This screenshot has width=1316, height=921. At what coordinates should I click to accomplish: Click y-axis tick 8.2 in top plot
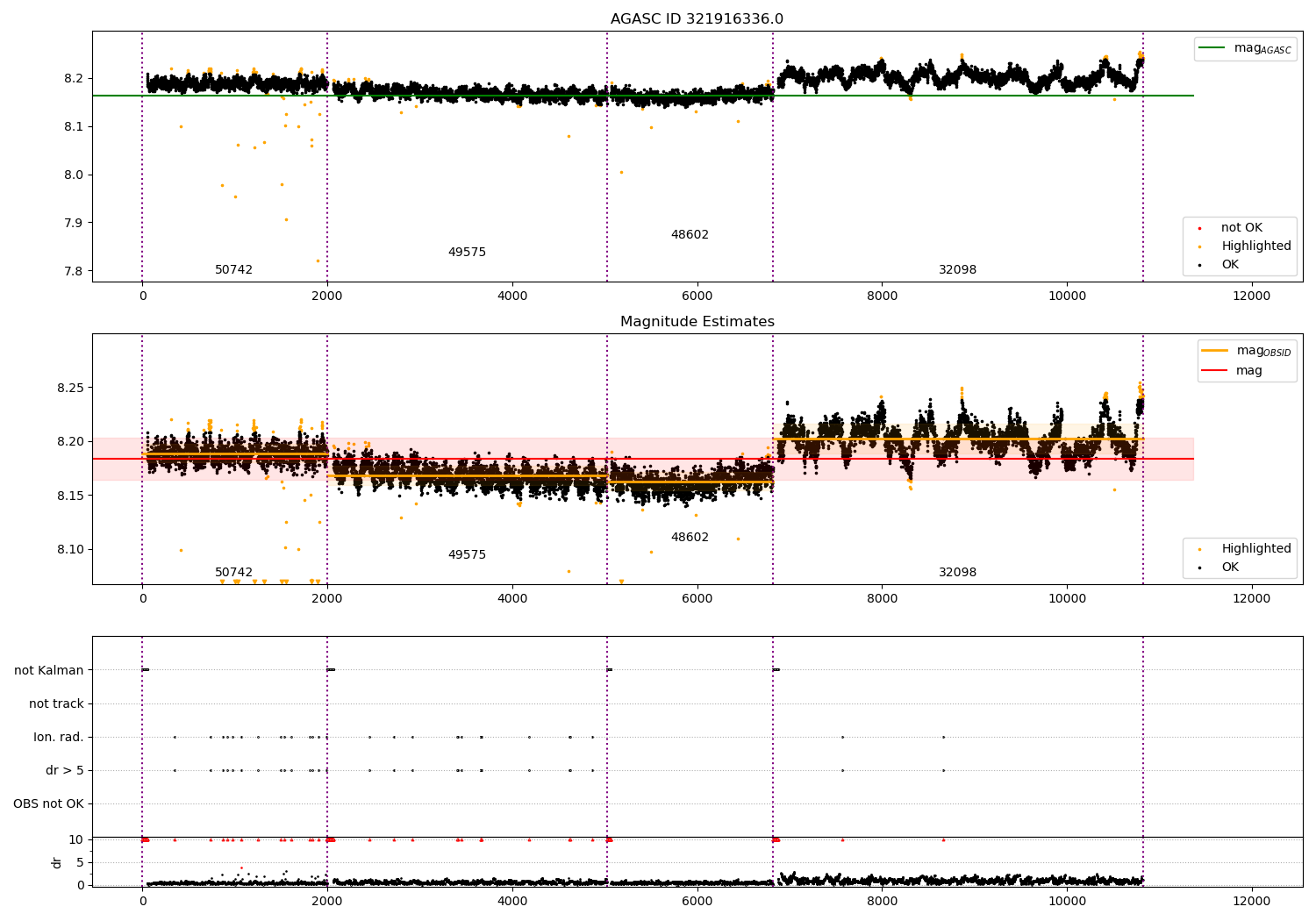click(74, 79)
